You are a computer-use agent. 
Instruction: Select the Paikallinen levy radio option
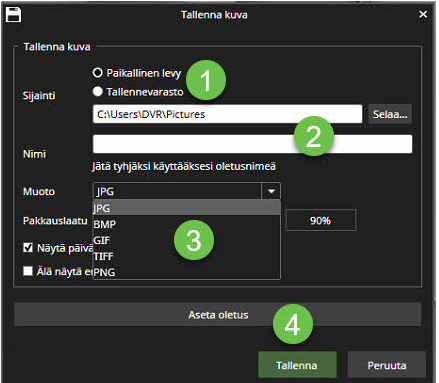click(x=97, y=72)
